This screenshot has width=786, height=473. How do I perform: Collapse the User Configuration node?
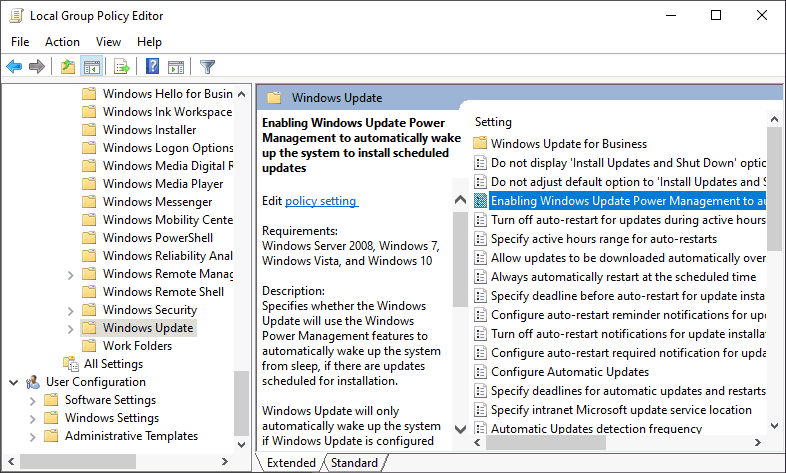pos(14,382)
